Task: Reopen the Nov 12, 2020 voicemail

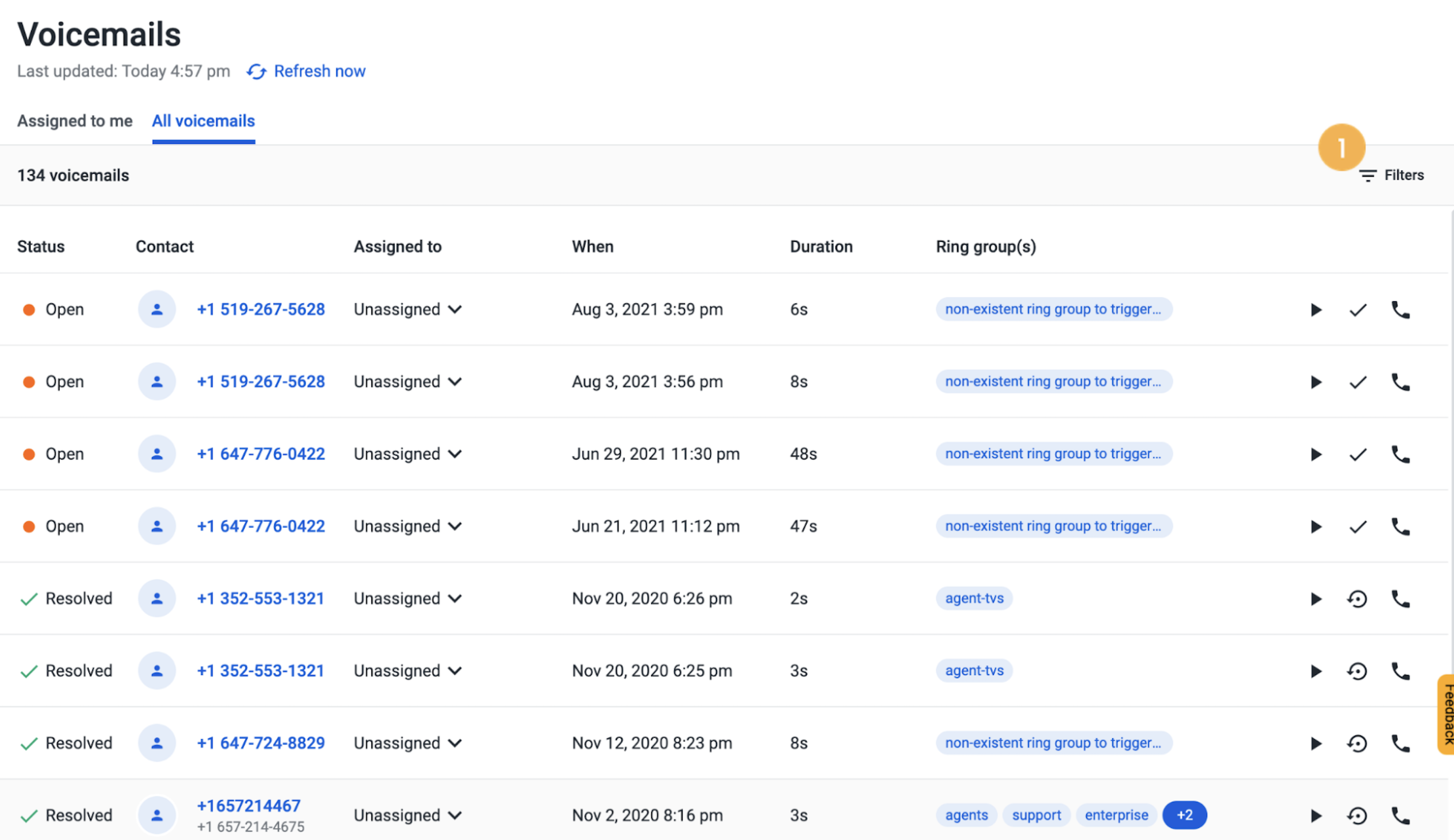Action: 1357,743
